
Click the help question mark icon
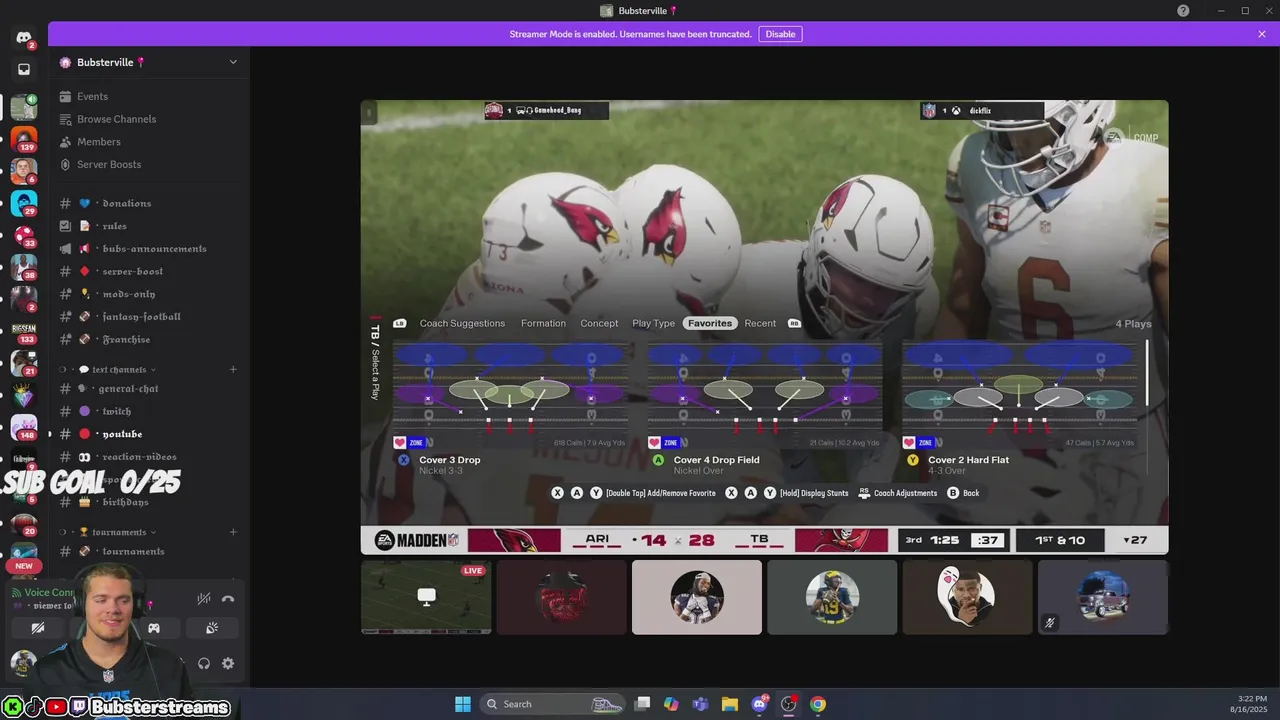pos(1183,11)
